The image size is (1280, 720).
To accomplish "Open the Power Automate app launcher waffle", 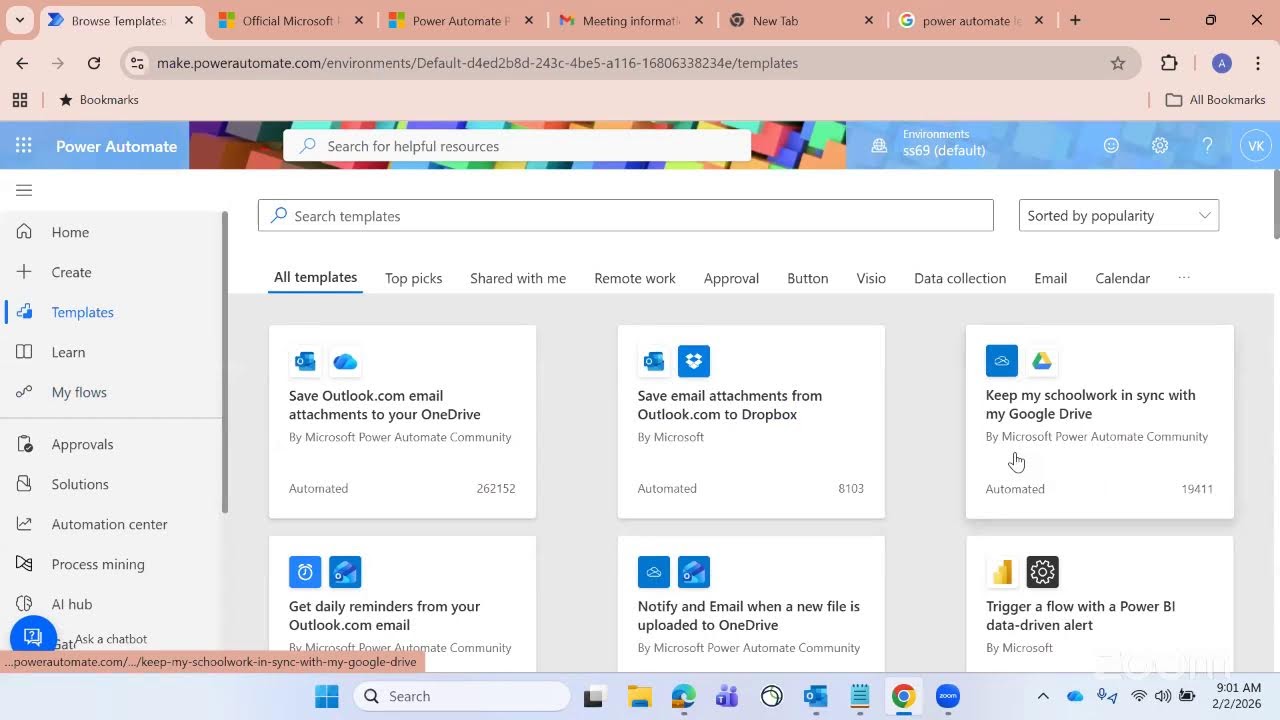I will click(x=24, y=146).
